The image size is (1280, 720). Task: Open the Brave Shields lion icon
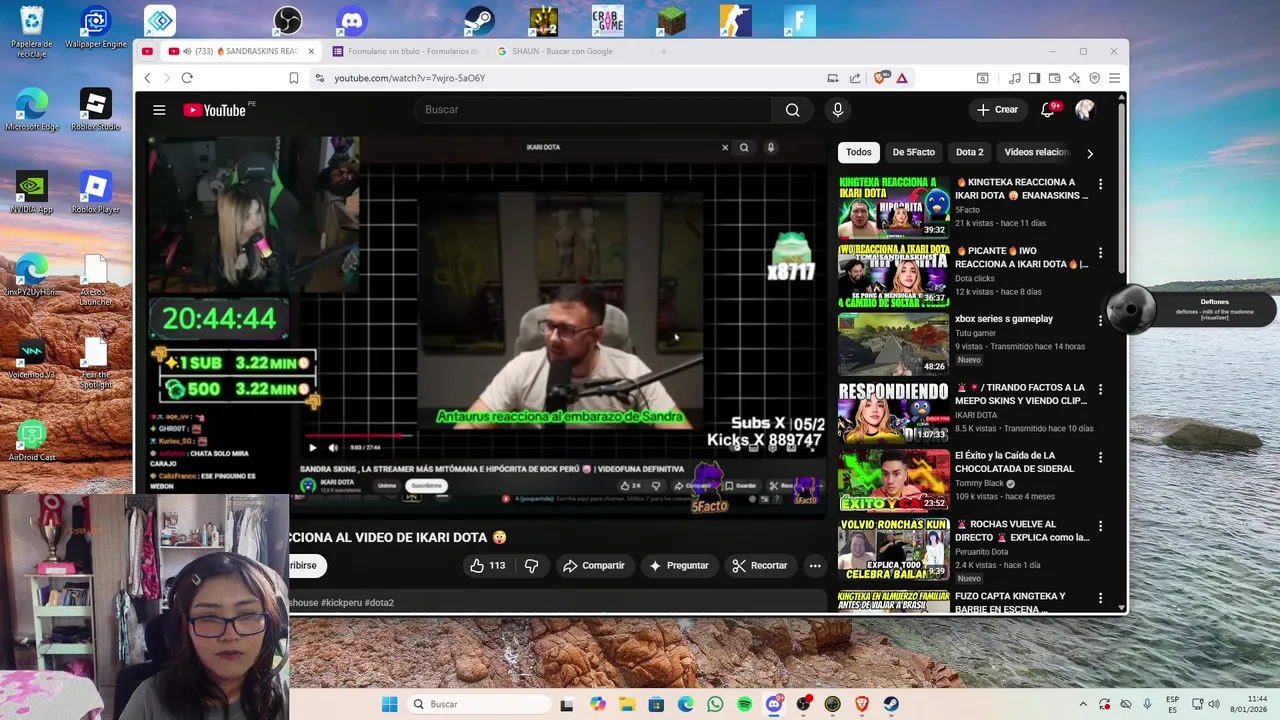pos(881,78)
